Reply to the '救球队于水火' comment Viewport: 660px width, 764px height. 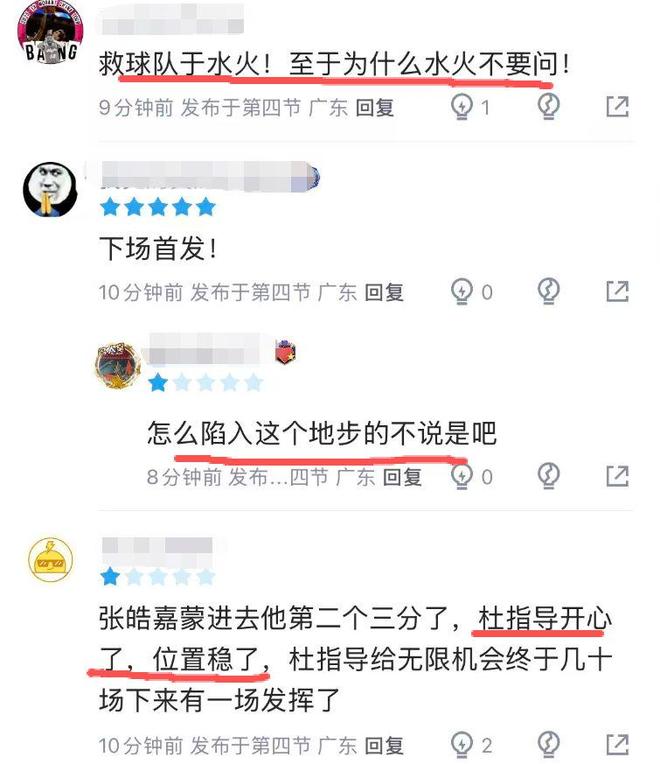[x=374, y=108]
